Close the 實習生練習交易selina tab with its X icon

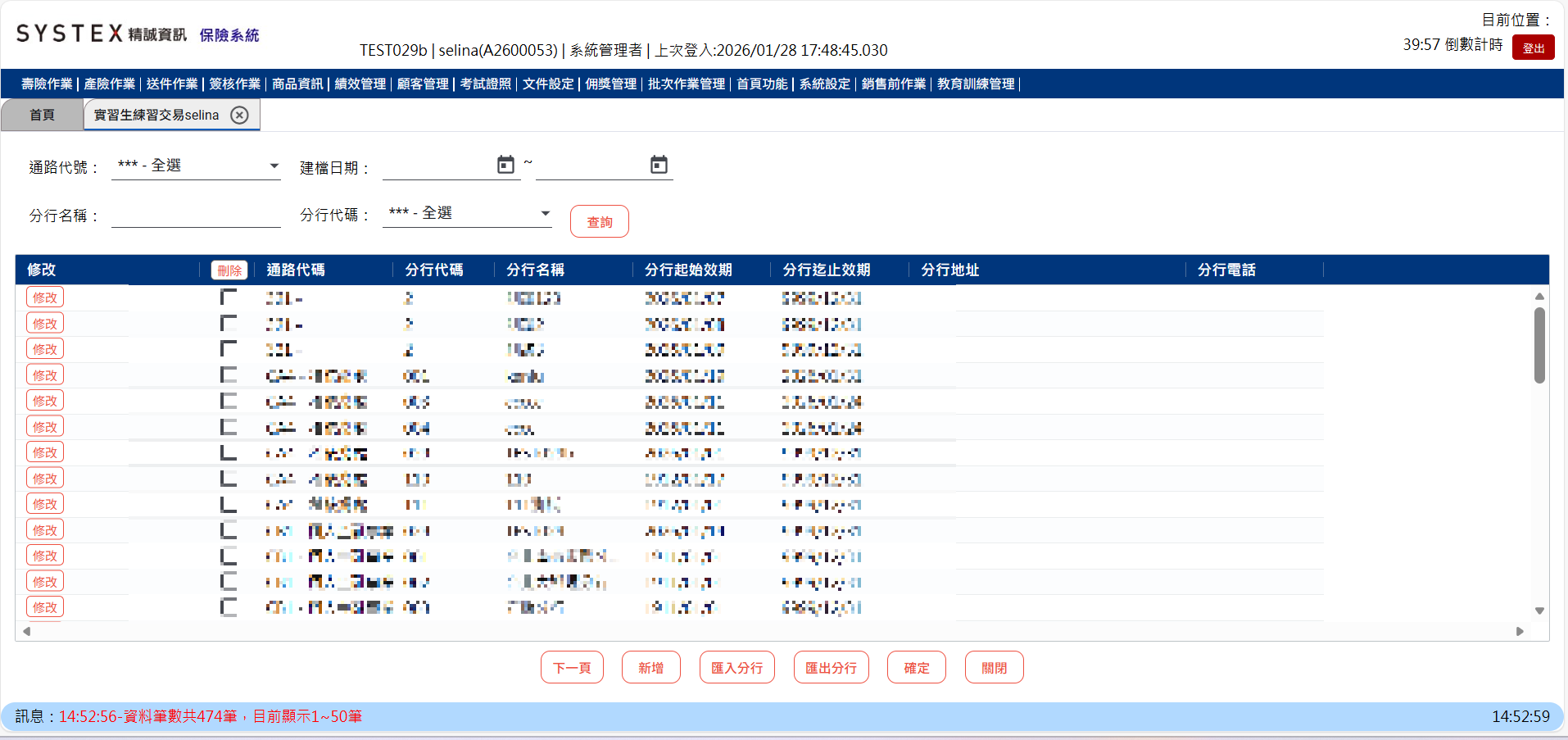pyautogui.click(x=239, y=115)
